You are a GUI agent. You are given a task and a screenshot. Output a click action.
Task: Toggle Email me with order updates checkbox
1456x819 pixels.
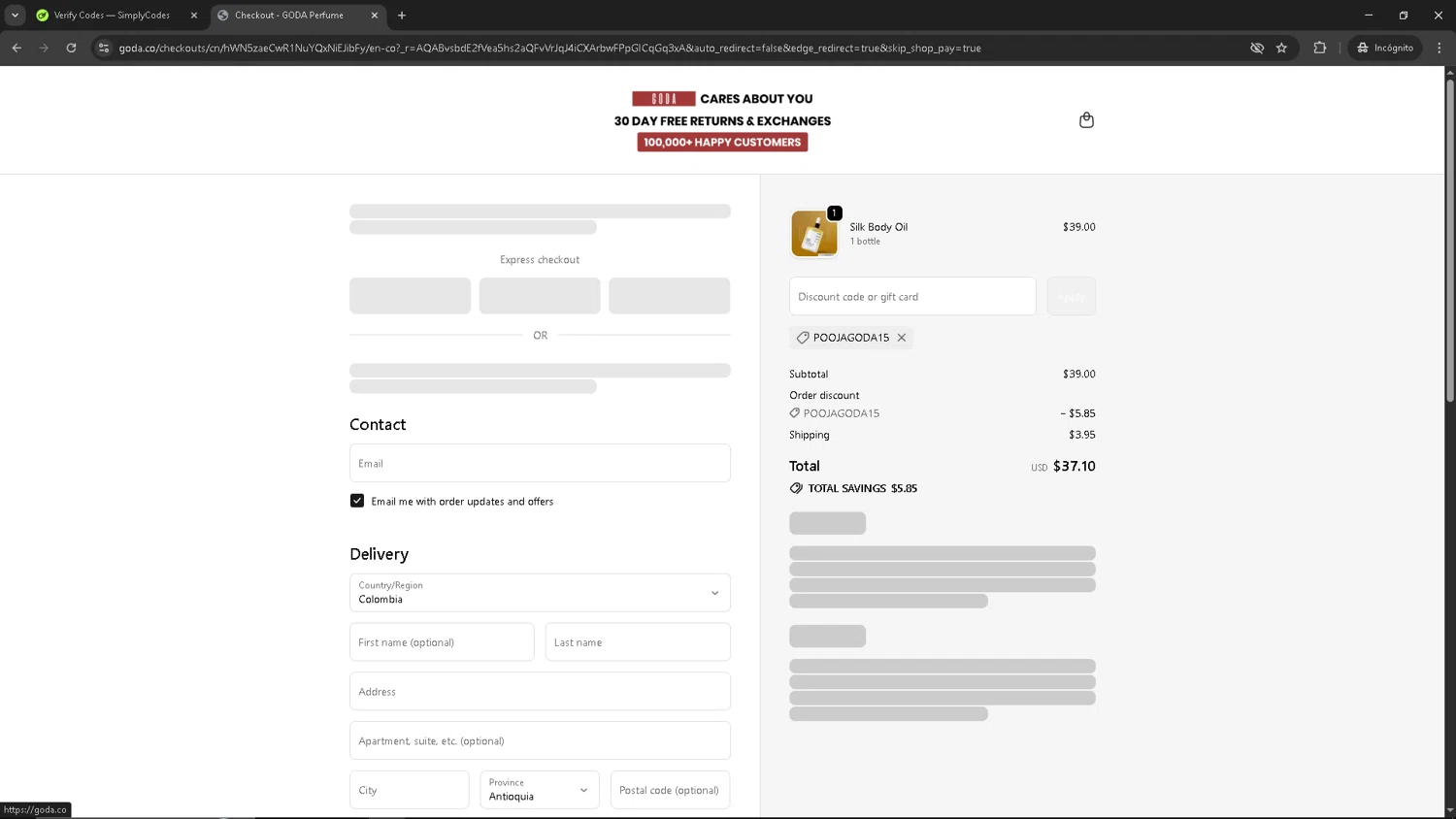(357, 501)
